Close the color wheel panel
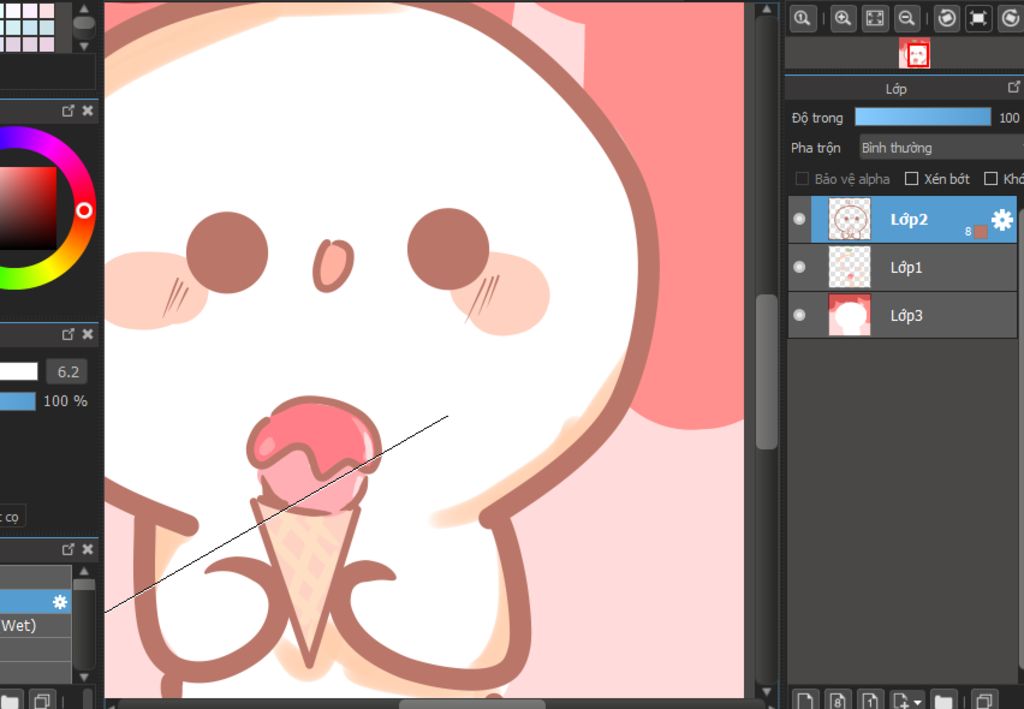Image resolution: width=1024 pixels, height=709 pixels. [88, 111]
